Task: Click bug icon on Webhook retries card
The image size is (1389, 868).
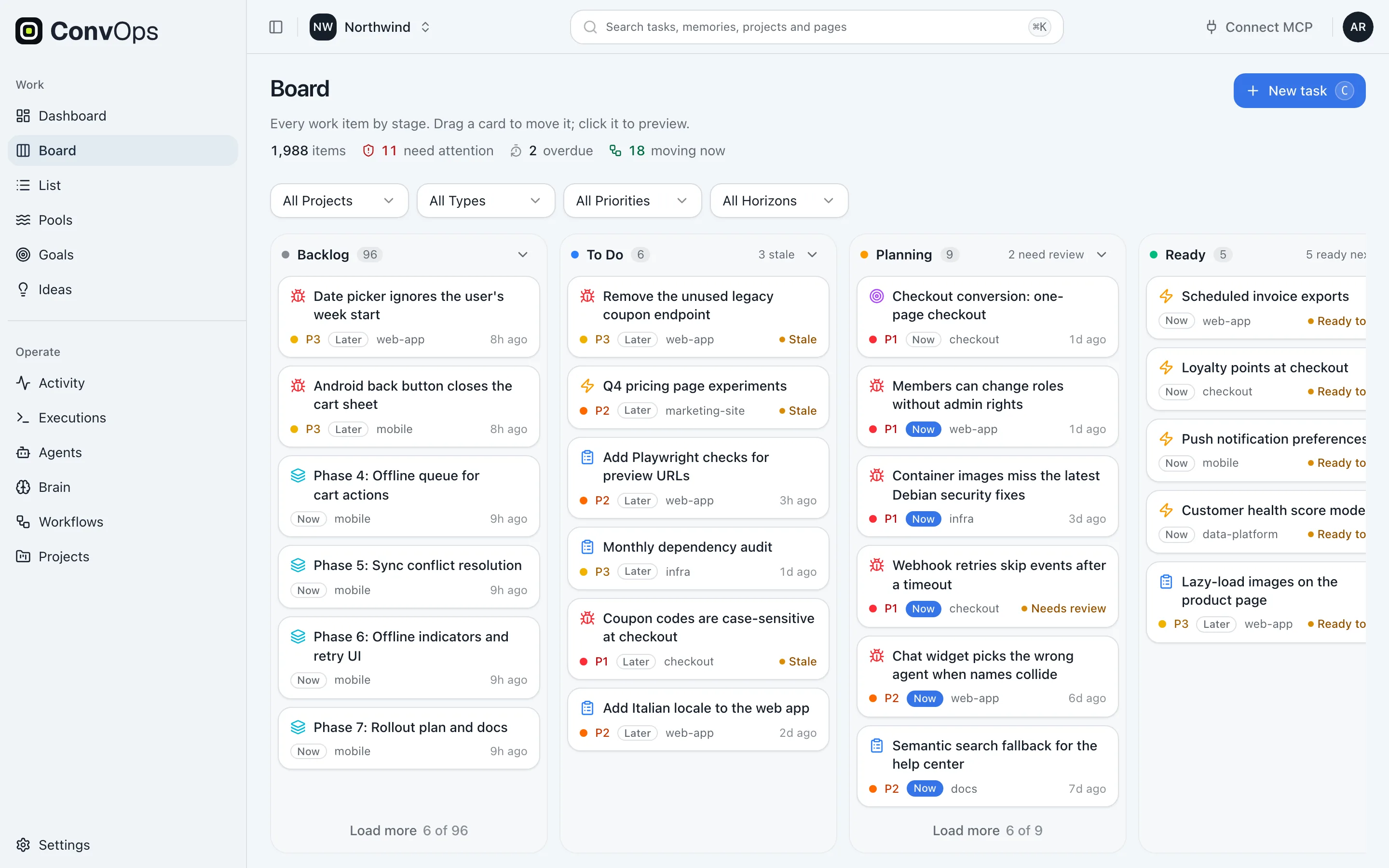Action: [x=876, y=565]
